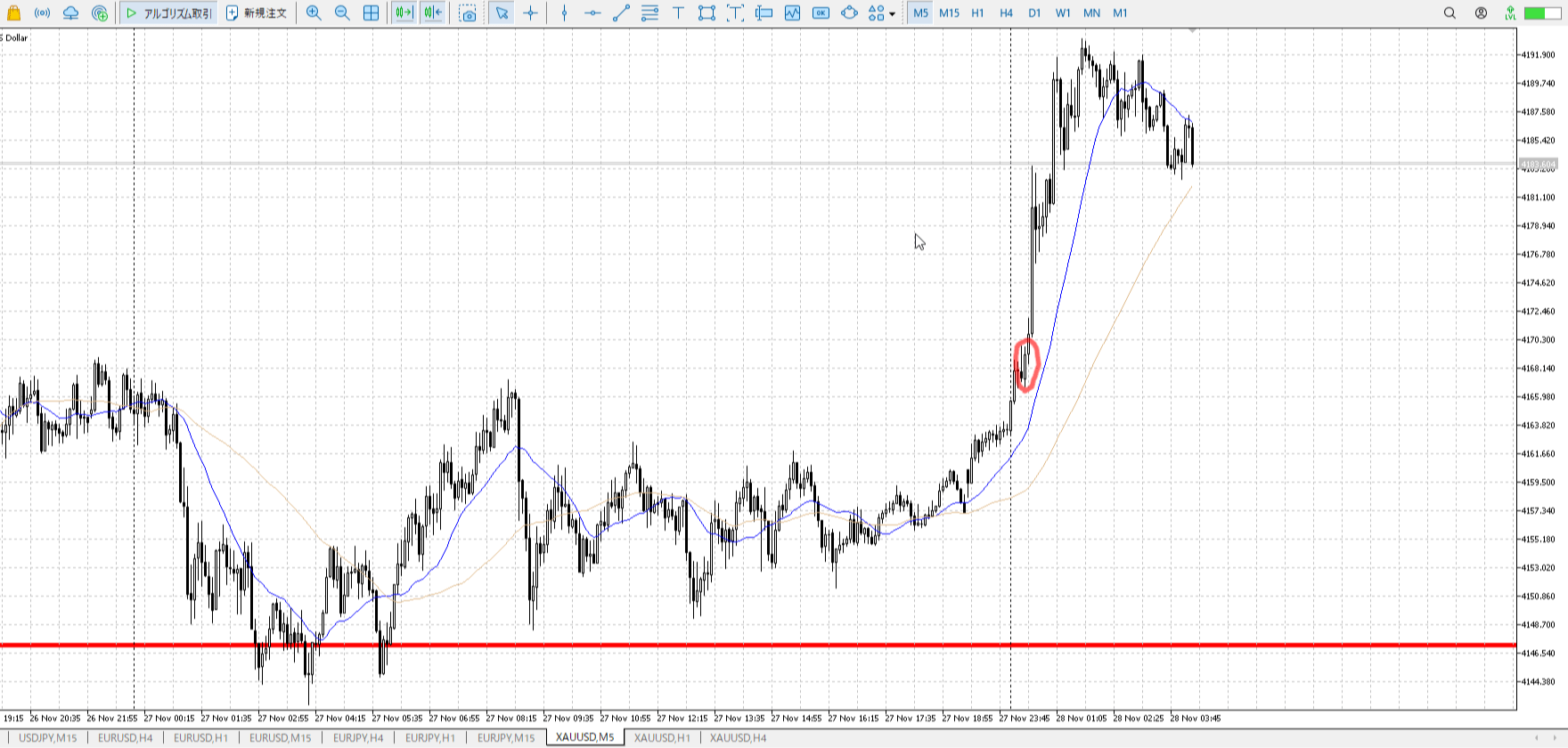
Task: Expand the objects shapes dropdown arrow
Action: click(892, 14)
